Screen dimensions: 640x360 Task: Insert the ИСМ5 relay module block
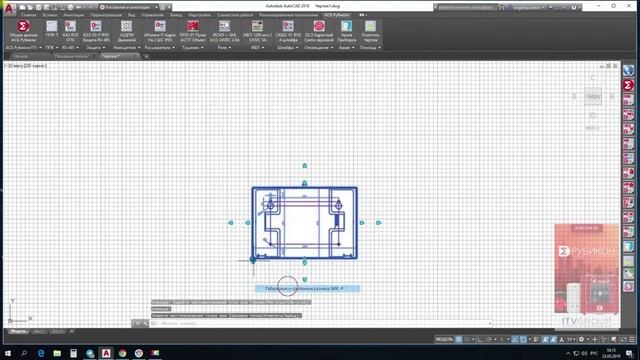coord(224,31)
